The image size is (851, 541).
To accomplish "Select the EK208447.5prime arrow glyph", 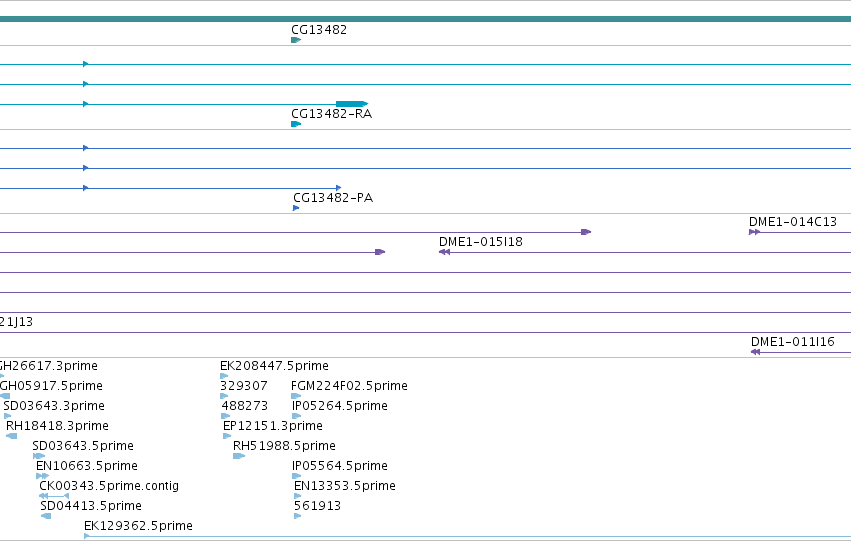I will (x=224, y=376).
